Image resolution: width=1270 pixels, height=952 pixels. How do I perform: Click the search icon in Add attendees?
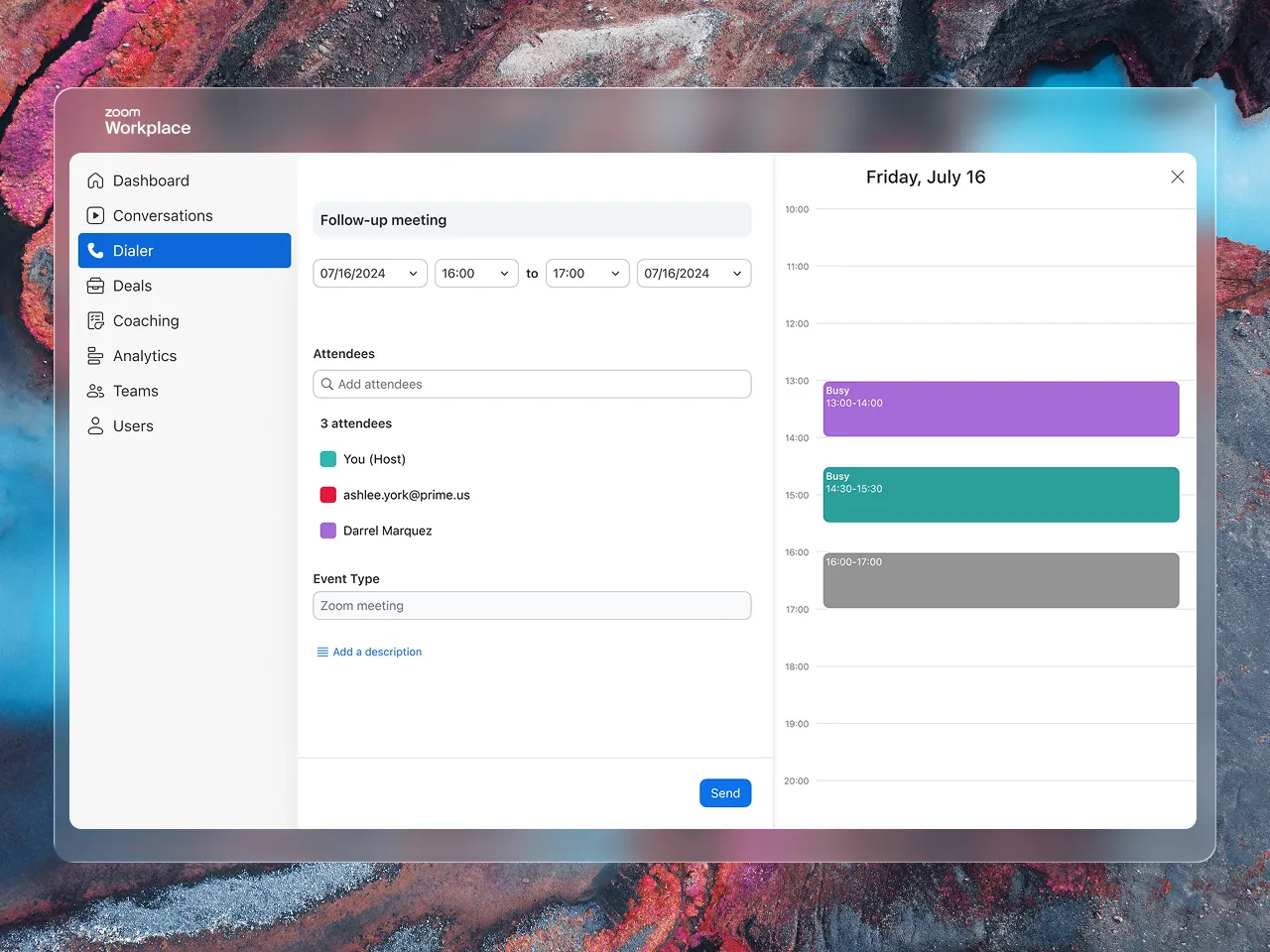tap(327, 384)
